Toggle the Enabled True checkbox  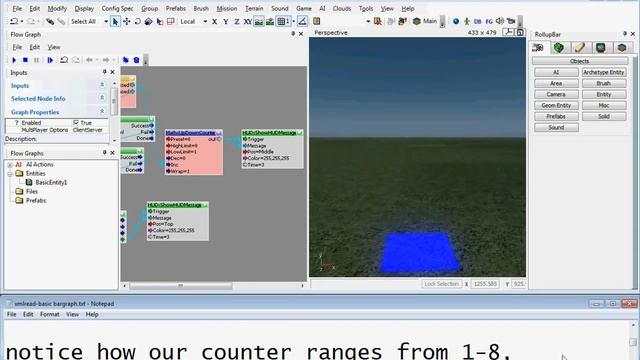pos(76,122)
